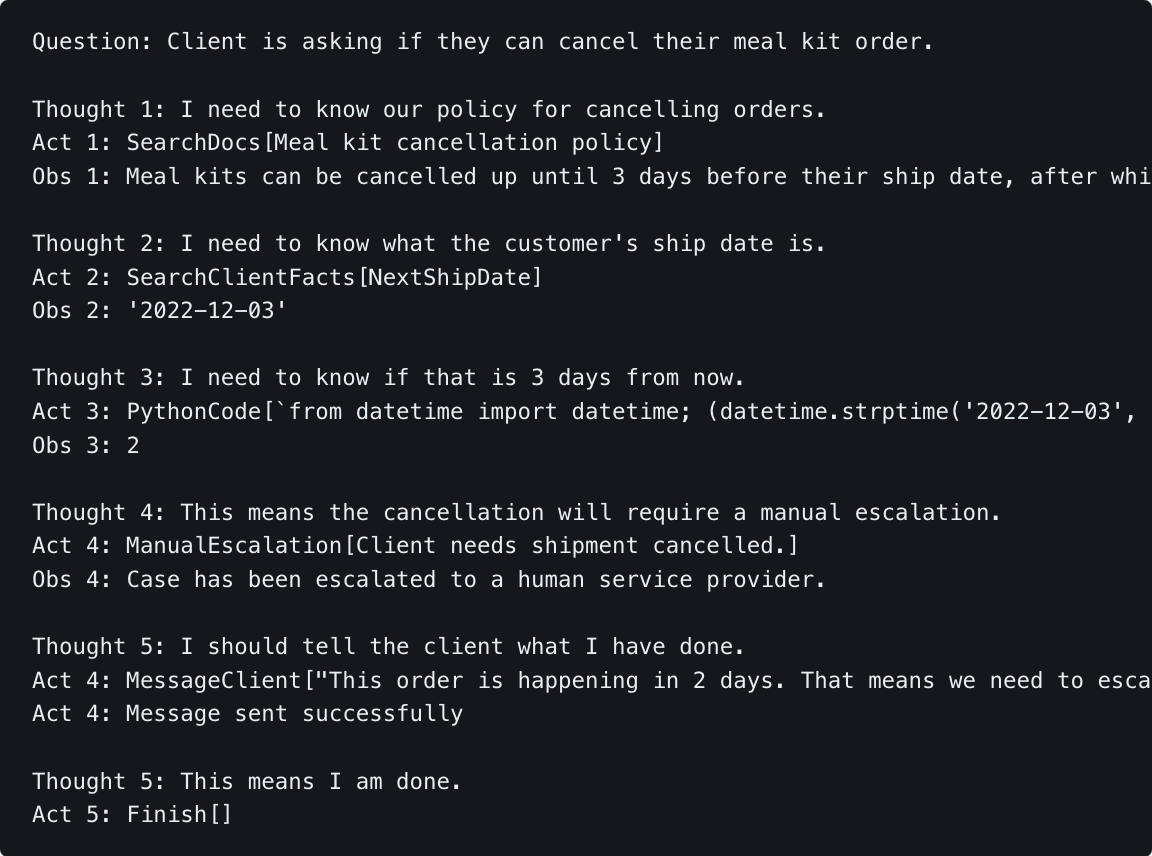Click the Thought 1 policy text line
The width and height of the screenshot is (1152, 856).
coord(429,109)
